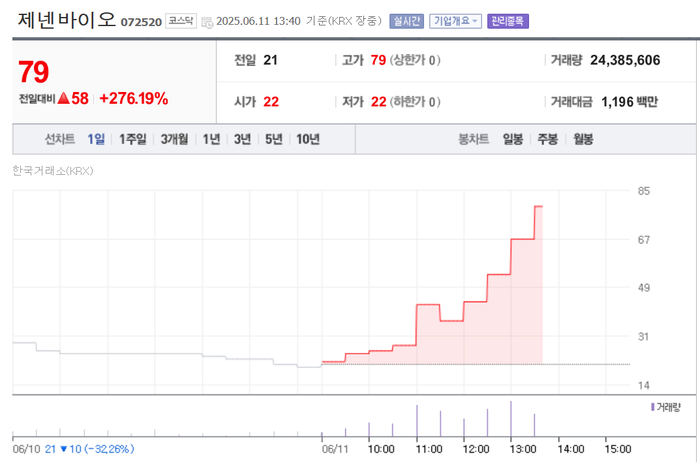Click the 봉차트 label
The width and height of the screenshot is (700, 462).
pyautogui.click(x=473, y=139)
